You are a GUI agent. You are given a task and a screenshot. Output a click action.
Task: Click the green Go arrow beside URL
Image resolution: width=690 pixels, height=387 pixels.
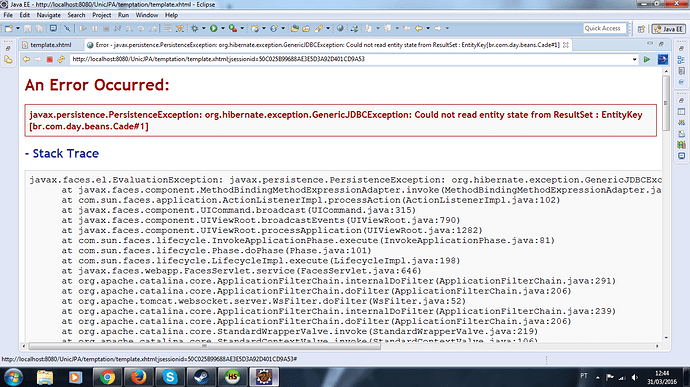(646, 59)
